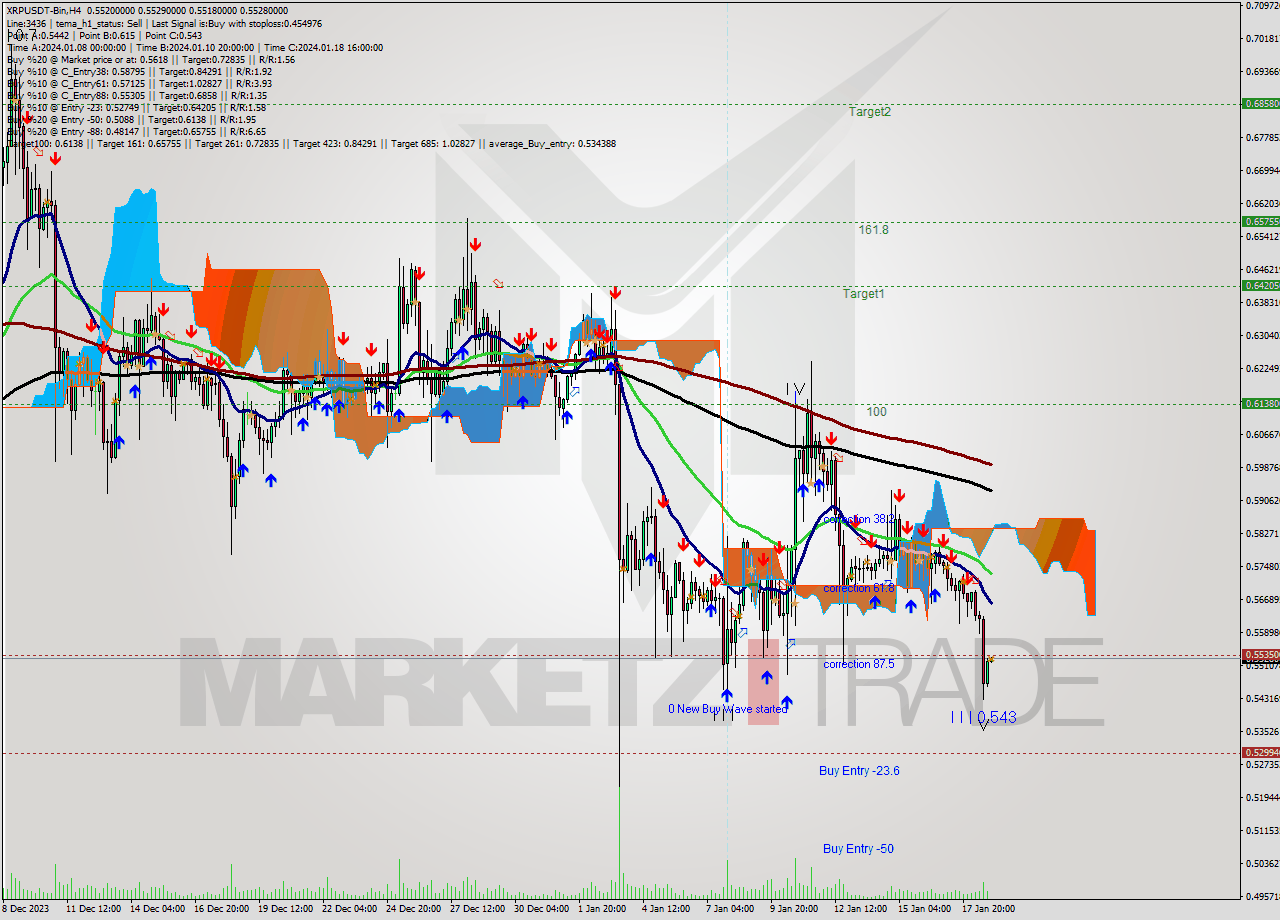Click the green 0.68580 price tag

click(x=1260, y=103)
